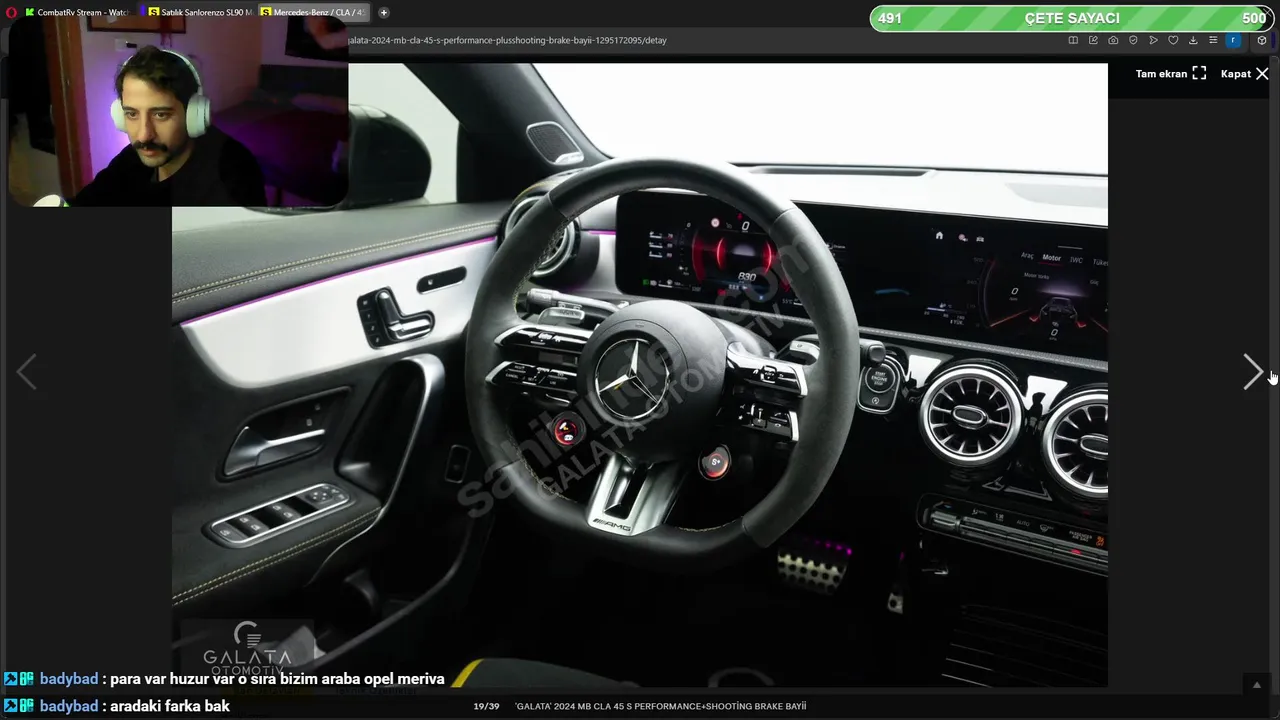Click the edit page pencil icon
1280x720 pixels.
coord(1093,40)
